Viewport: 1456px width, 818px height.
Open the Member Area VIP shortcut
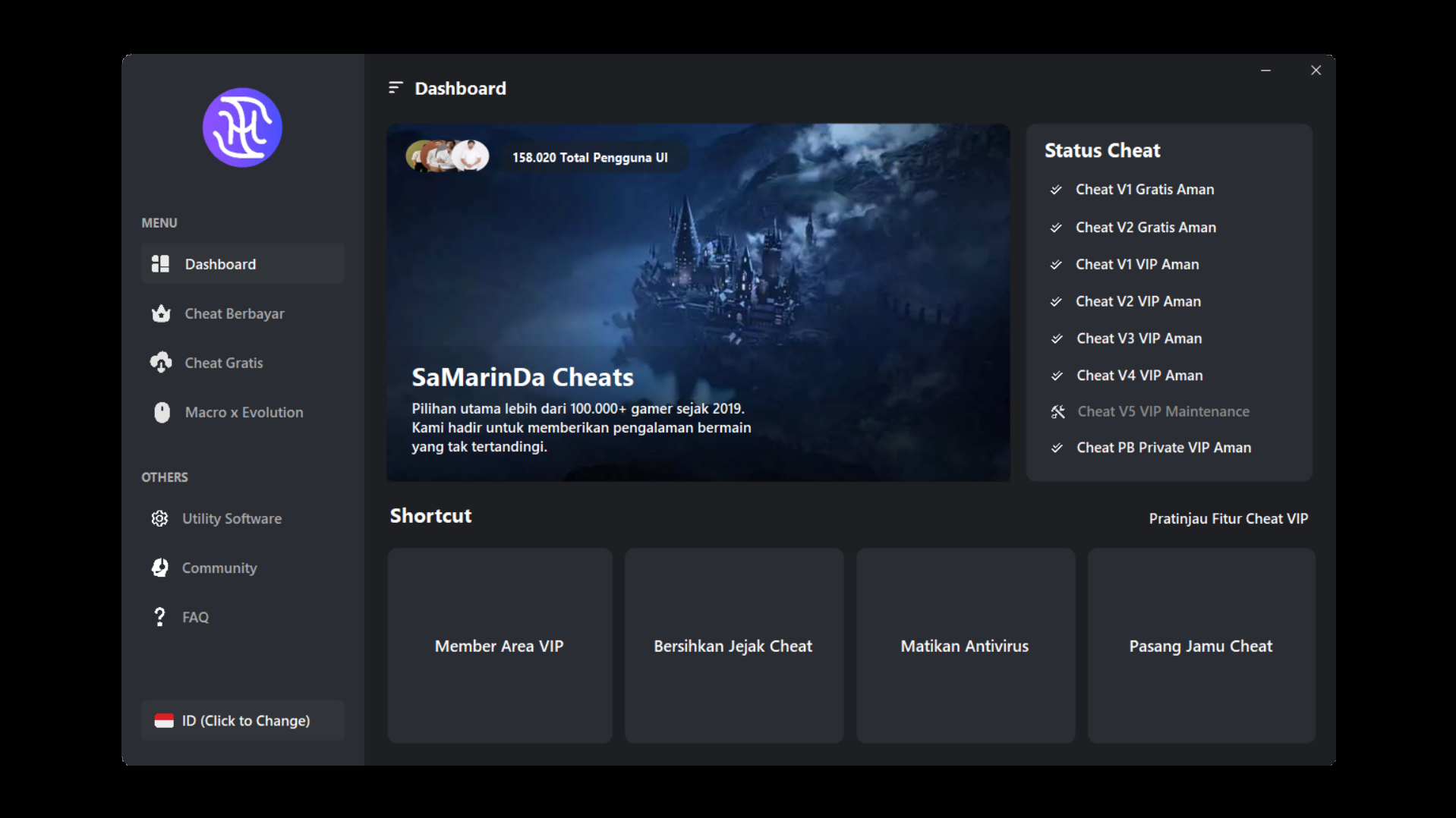500,646
